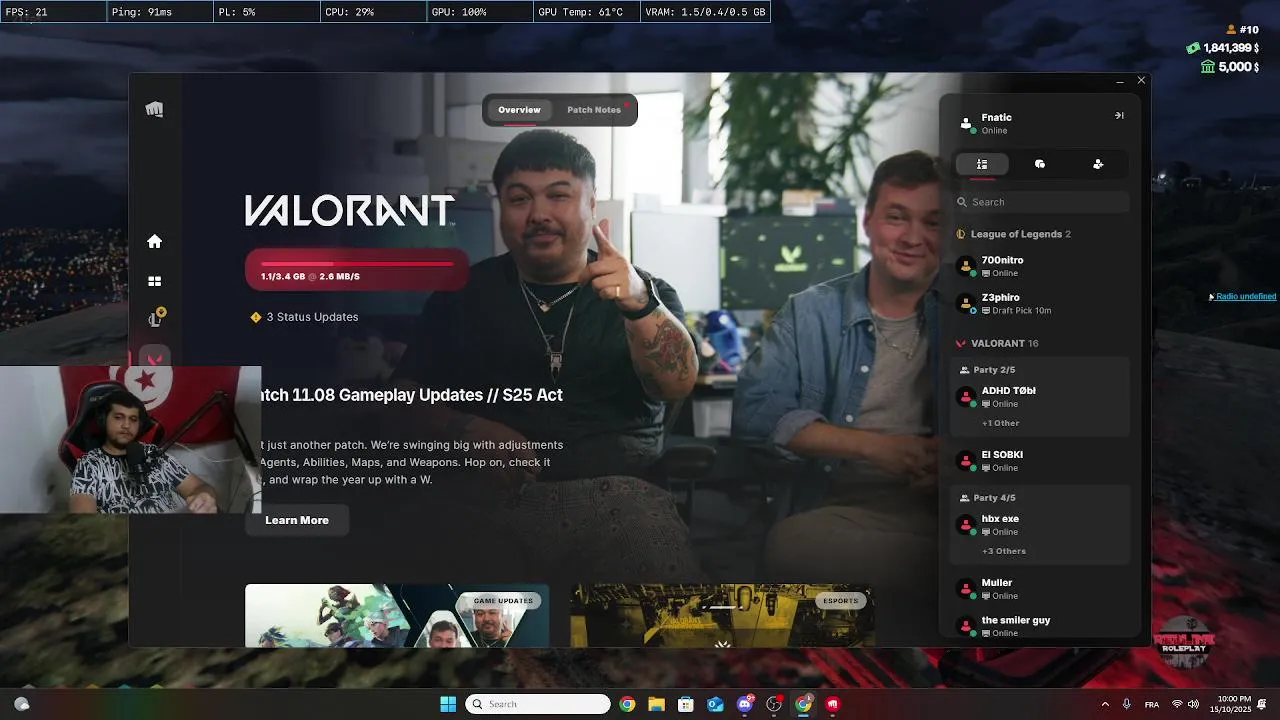This screenshot has height=720, width=1280.
Task: Open the volume speaker tray icon
Action: pyautogui.click(x=1193, y=704)
